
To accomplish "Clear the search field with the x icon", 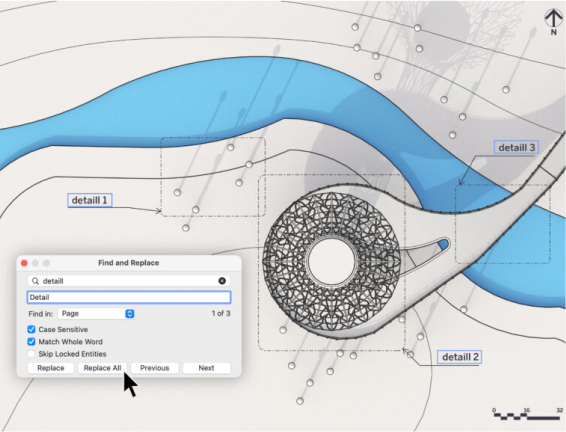I will click(x=222, y=281).
